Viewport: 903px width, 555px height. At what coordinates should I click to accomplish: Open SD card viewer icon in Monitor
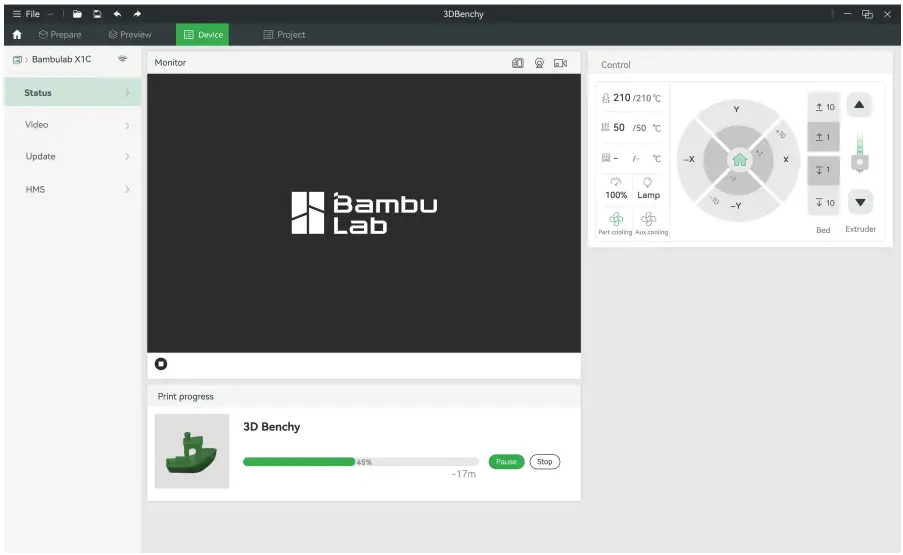coord(518,63)
